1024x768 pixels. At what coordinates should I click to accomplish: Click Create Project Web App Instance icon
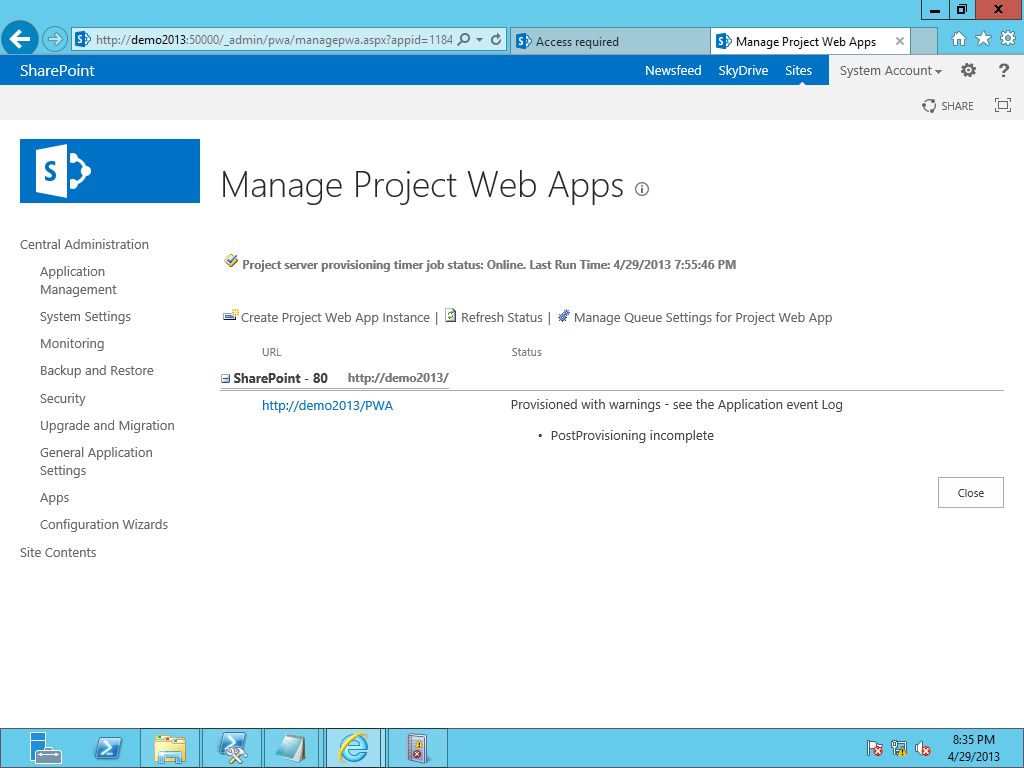(x=230, y=315)
